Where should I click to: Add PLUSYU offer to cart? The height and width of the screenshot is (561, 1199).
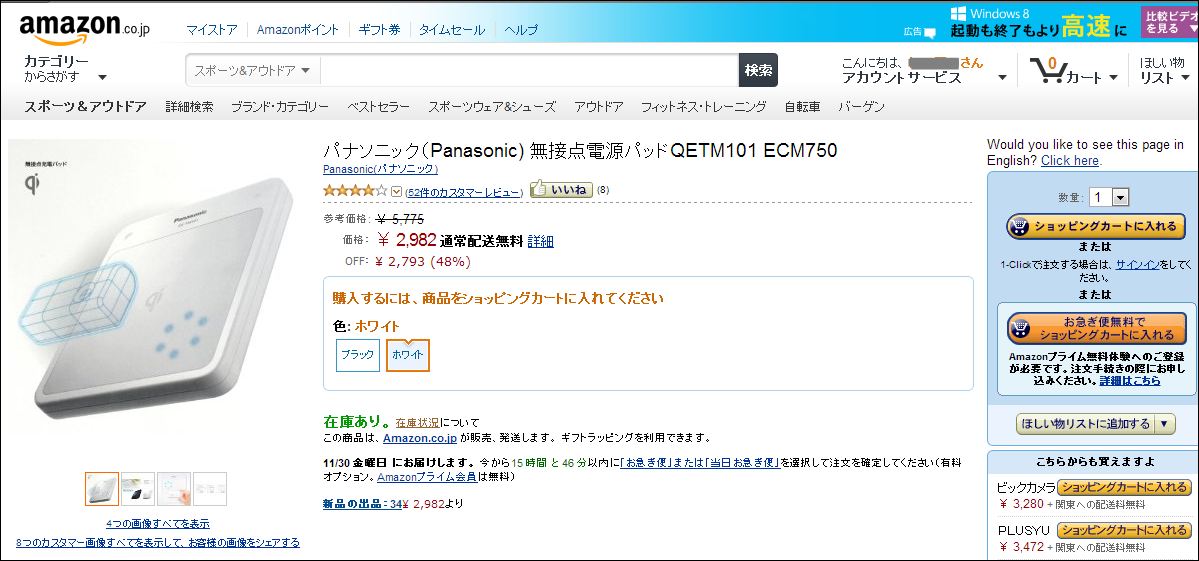click(x=1125, y=530)
